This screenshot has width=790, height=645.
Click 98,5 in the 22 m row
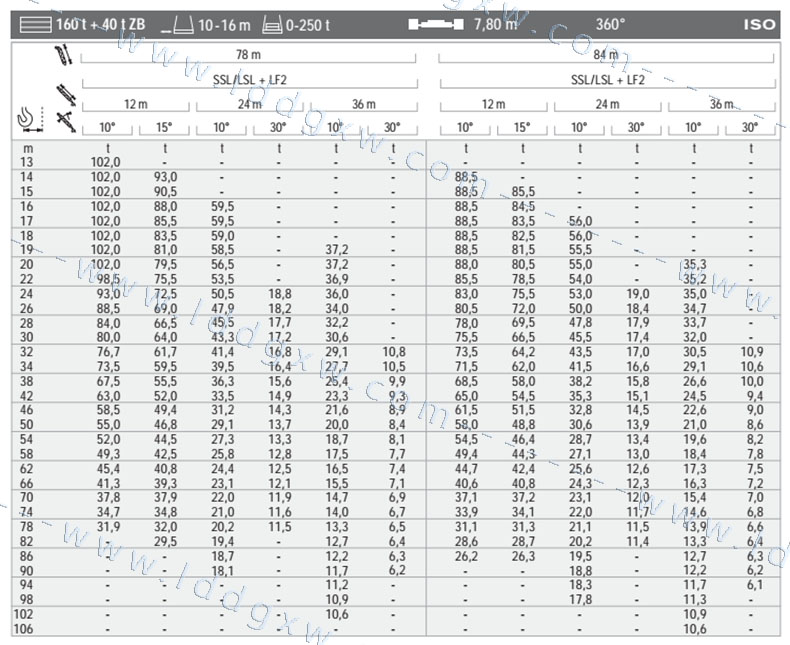click(108, 279)
